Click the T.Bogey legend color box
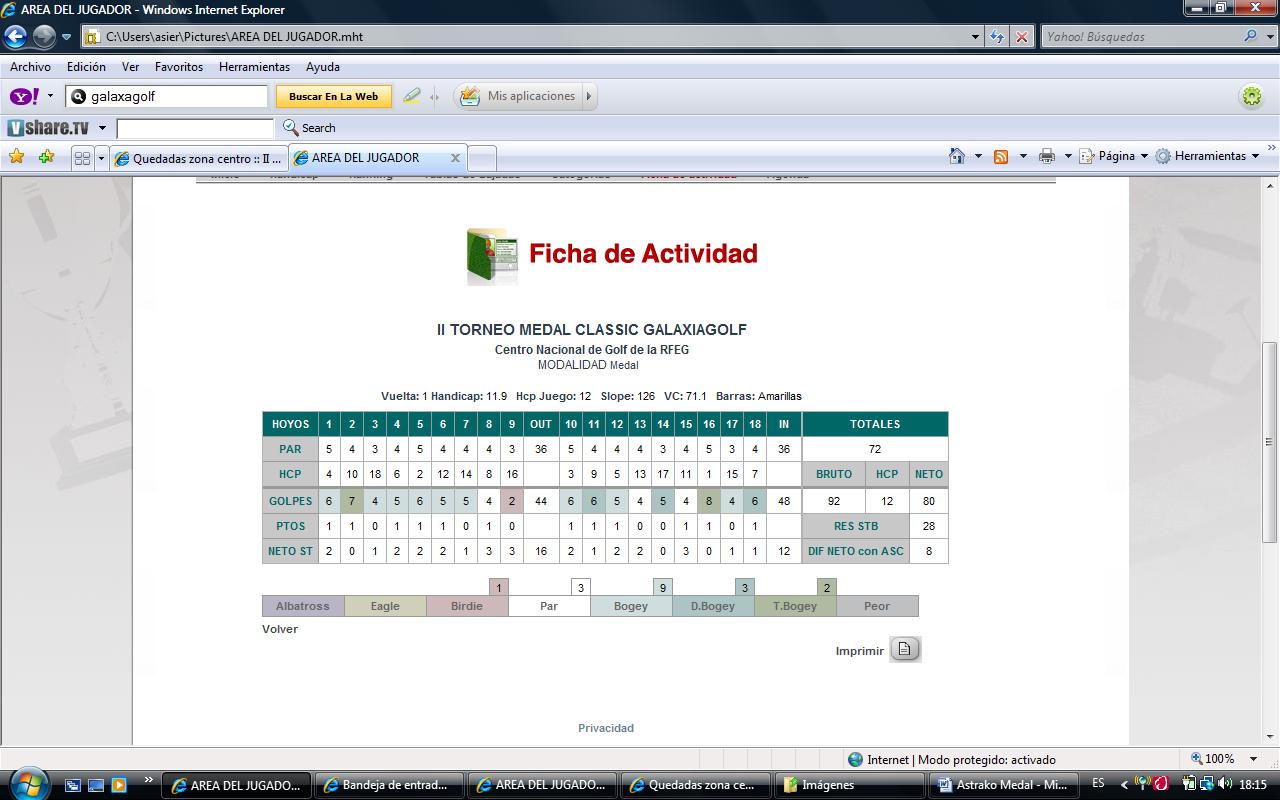 795,606
